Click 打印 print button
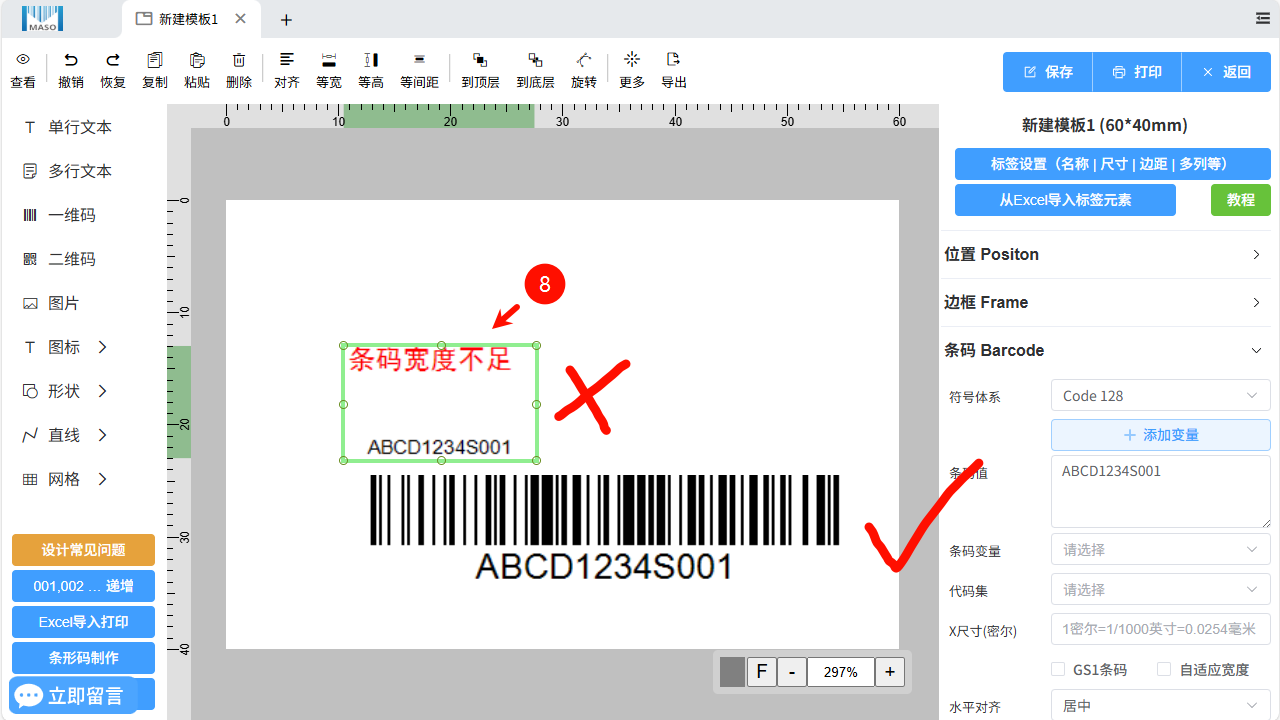 pos(1137,72)
